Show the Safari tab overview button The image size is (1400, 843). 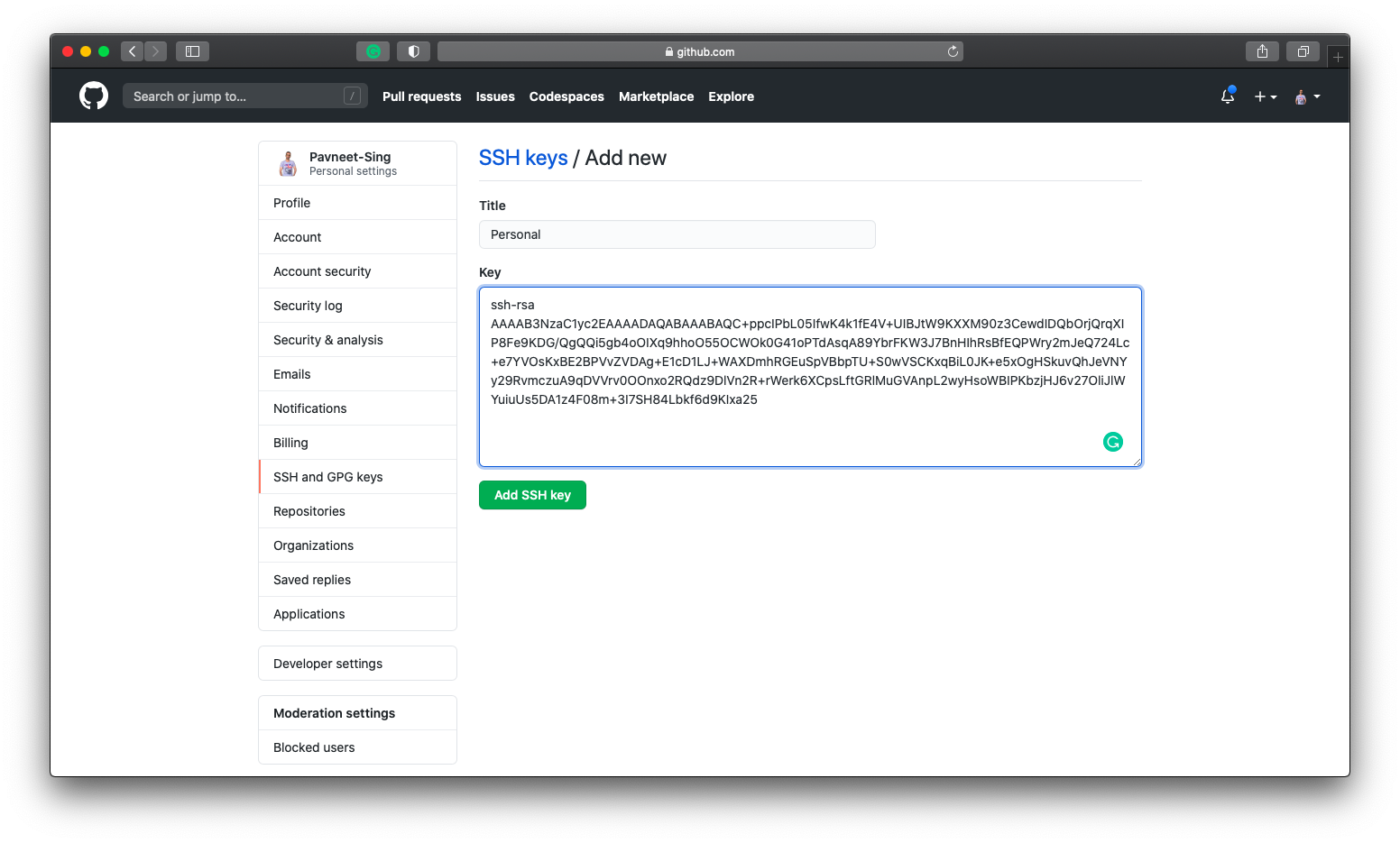pos(1303,51)
